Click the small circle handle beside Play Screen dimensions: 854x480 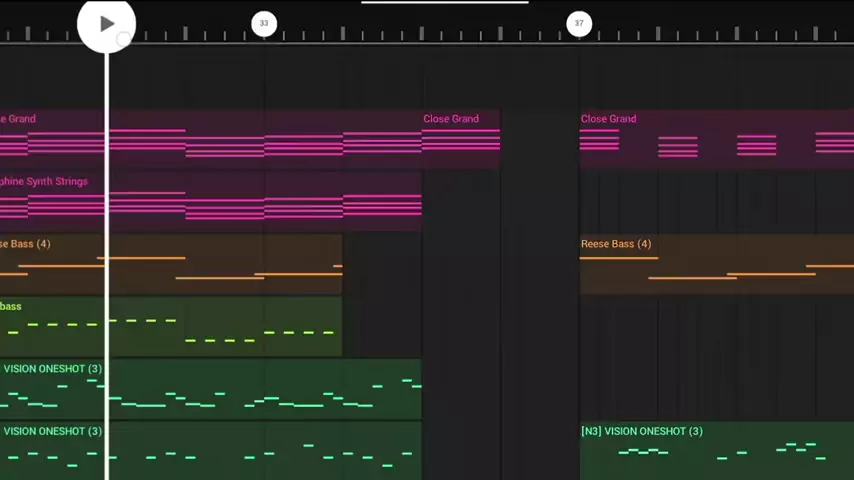pos(123,40)
